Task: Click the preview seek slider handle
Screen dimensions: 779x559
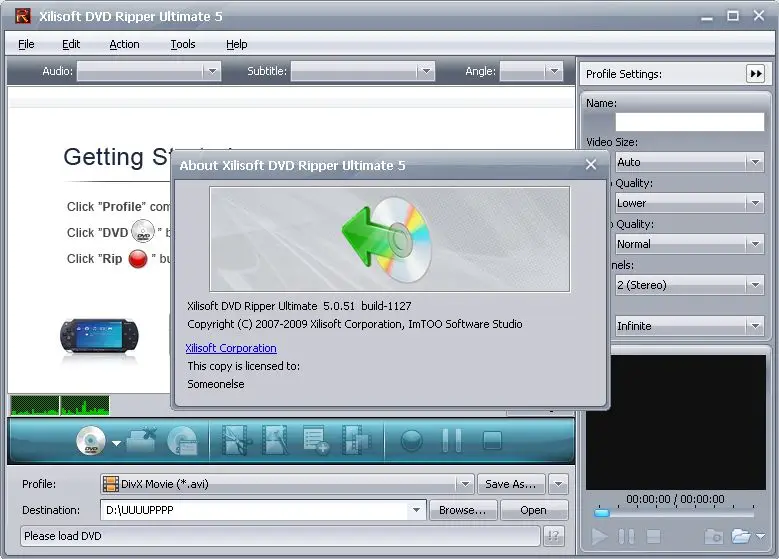Action: [x=602, y=513]
